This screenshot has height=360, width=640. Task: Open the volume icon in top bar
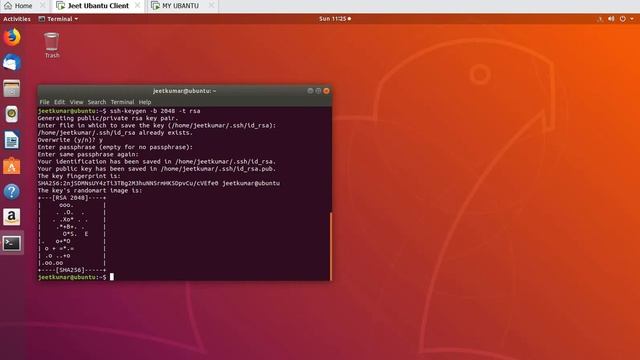611,19
